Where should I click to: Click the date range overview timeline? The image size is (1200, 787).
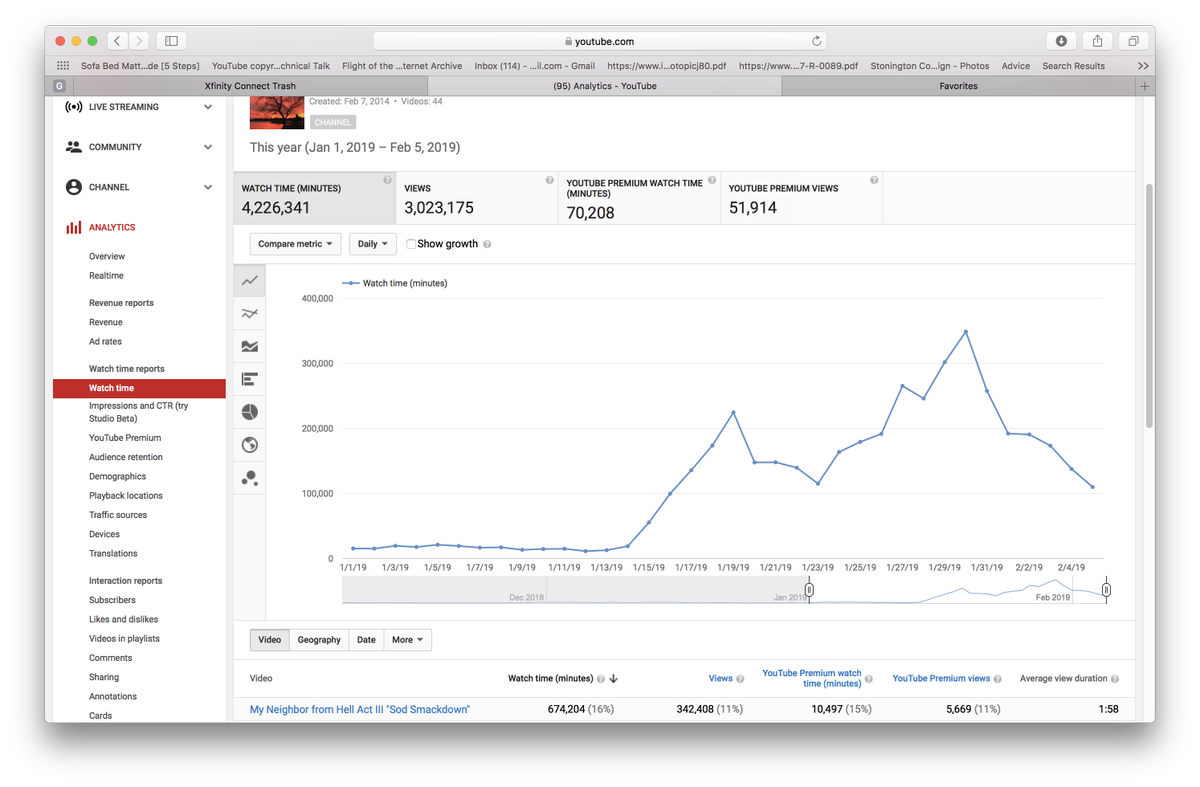(724, 590)
